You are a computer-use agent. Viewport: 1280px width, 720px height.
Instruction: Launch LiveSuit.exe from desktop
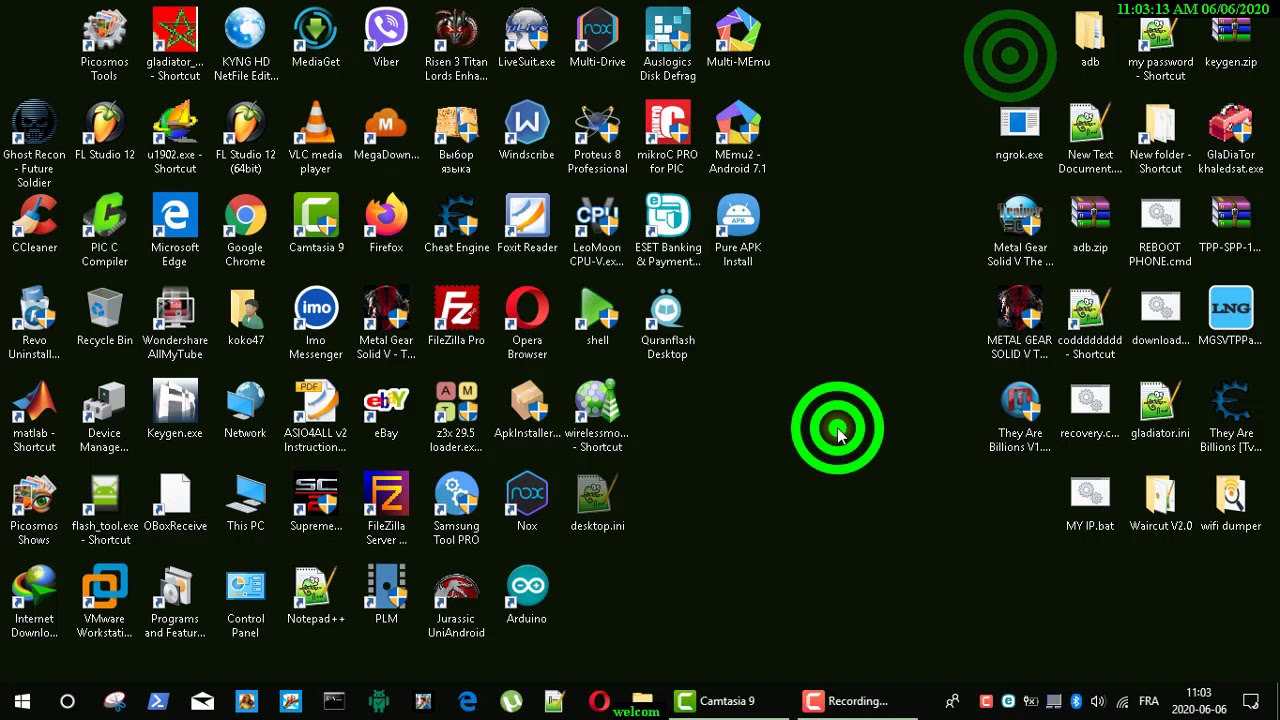point(527,38)
